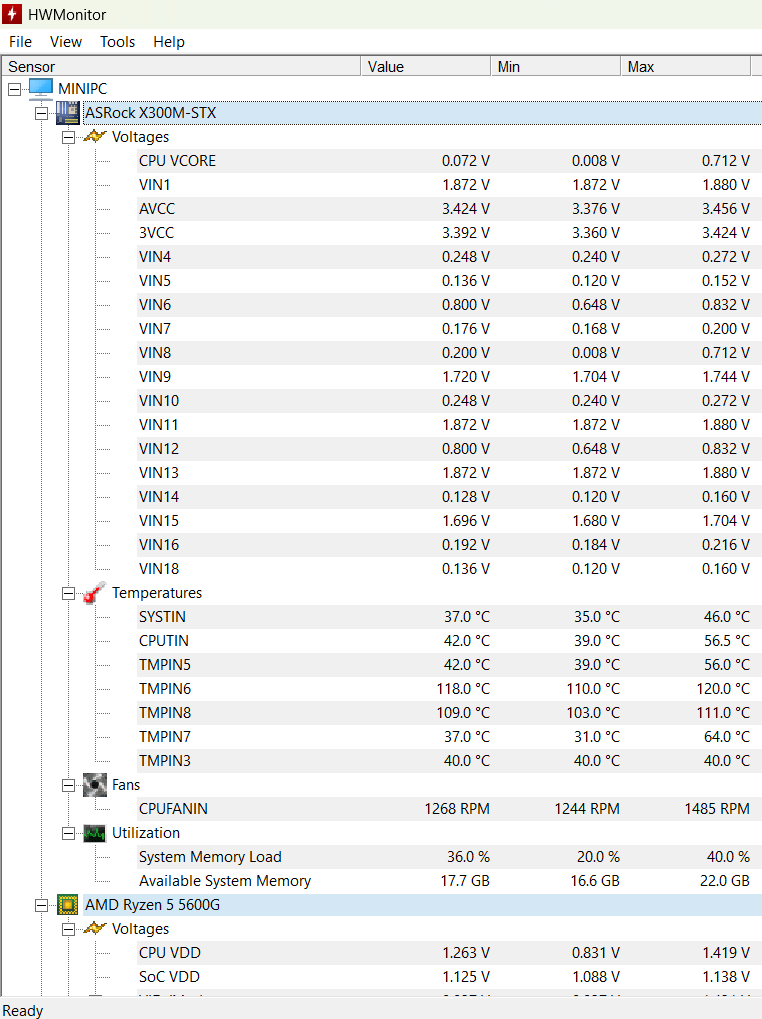Screen dimensions: 762x1019
Task: Click the Fans fan icon
Action: tap(95, 785)
